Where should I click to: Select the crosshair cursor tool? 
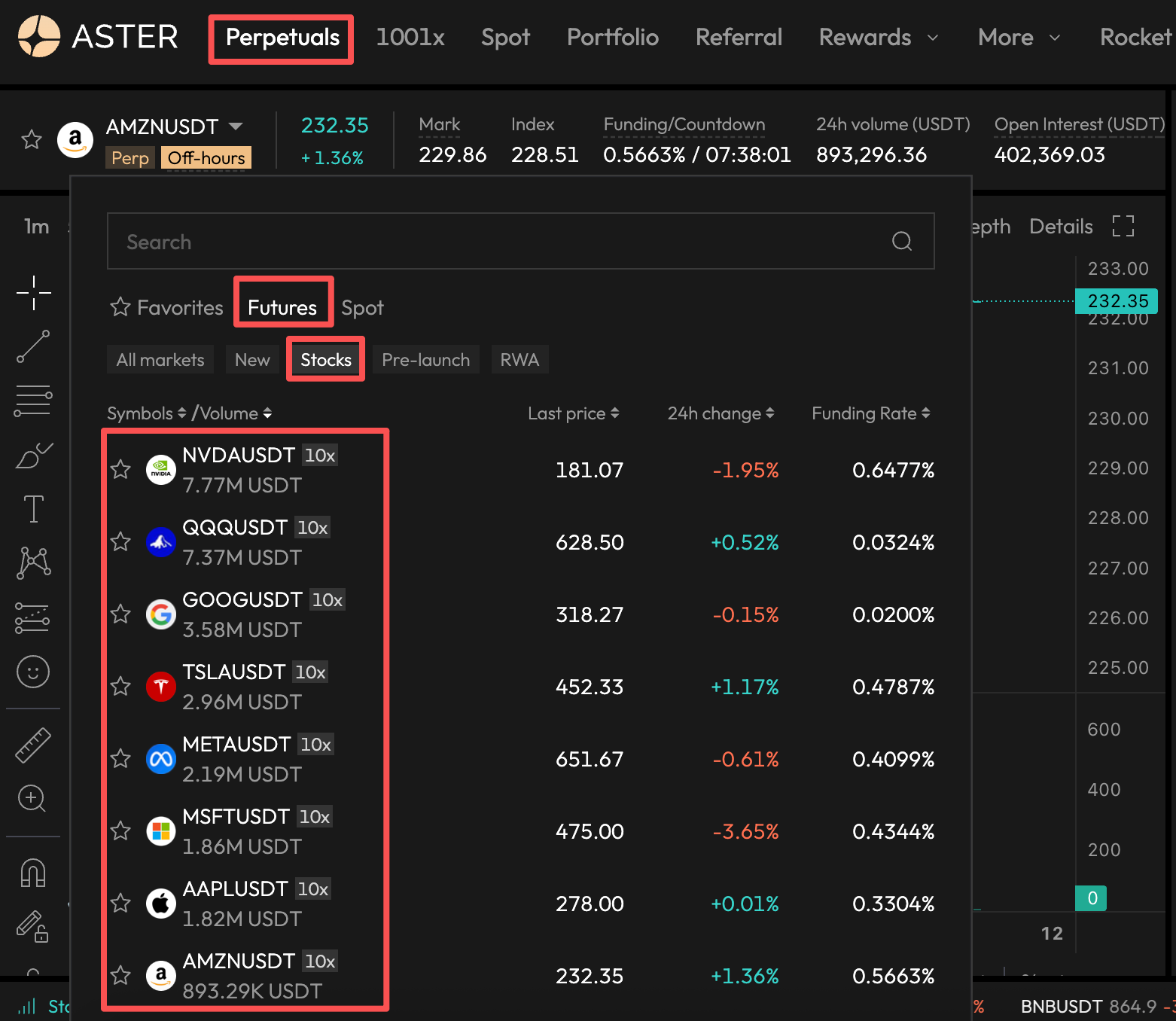33,293
